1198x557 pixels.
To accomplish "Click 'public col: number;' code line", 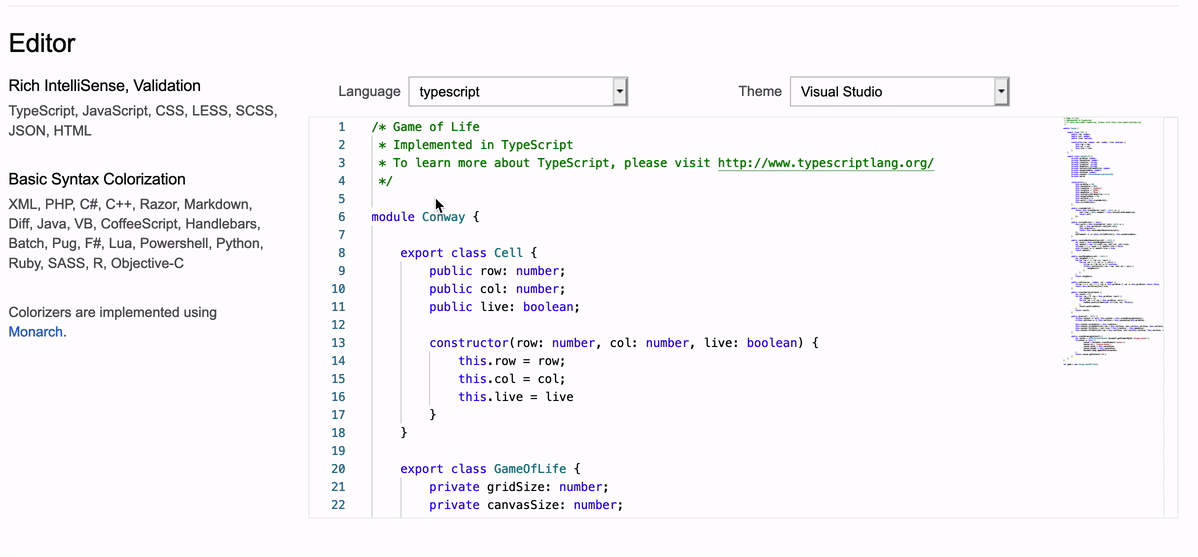I will pyautogui.click(x=497, y=289).
